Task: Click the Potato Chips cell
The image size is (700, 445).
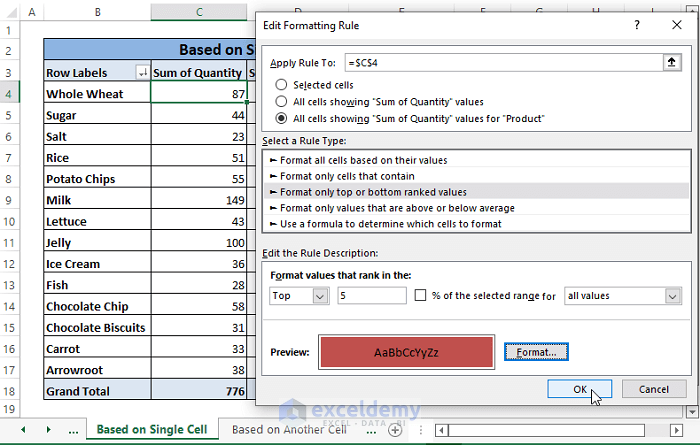Action: pos(97,179)
